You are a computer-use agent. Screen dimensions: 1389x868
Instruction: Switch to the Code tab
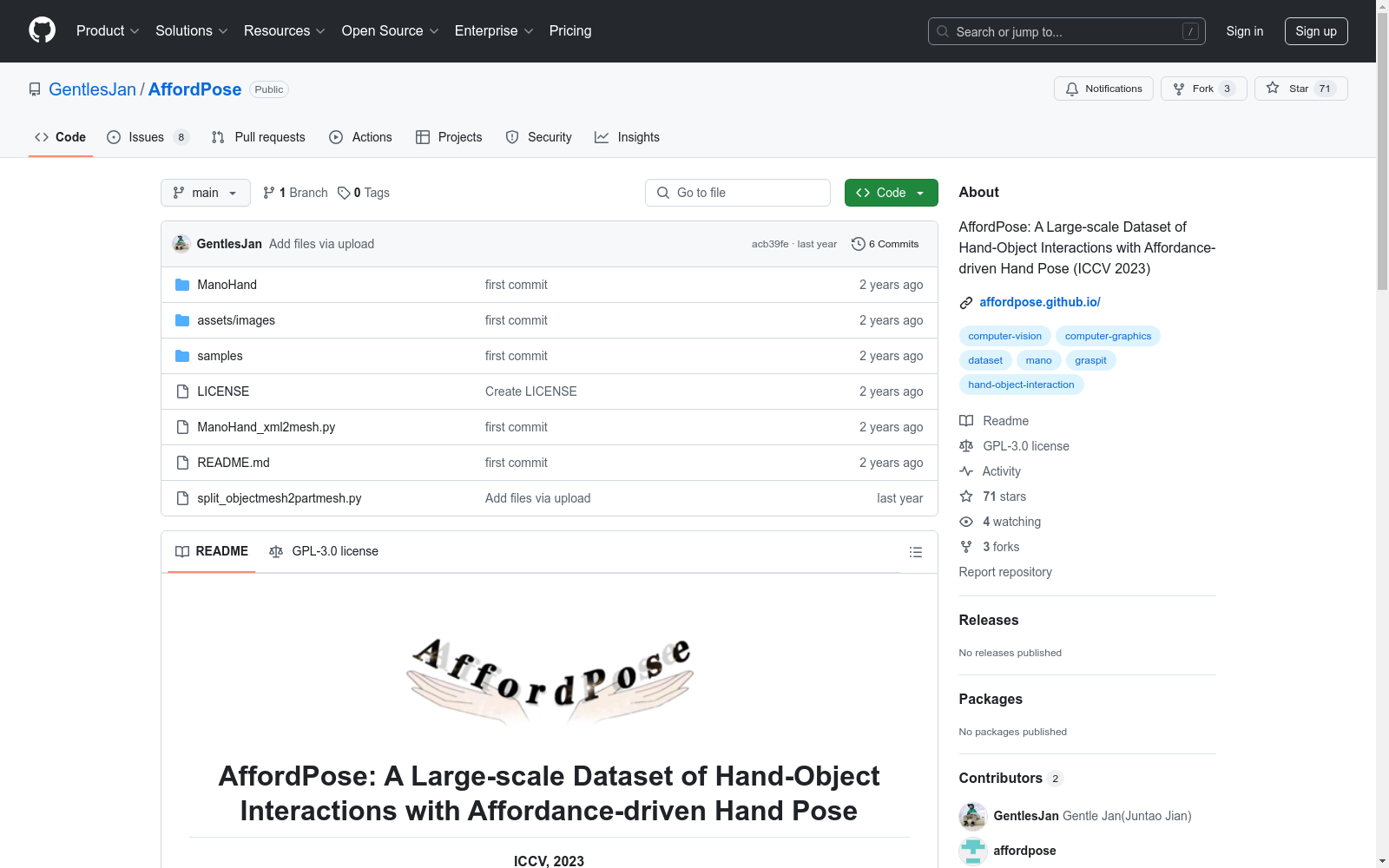coord(61,137)
